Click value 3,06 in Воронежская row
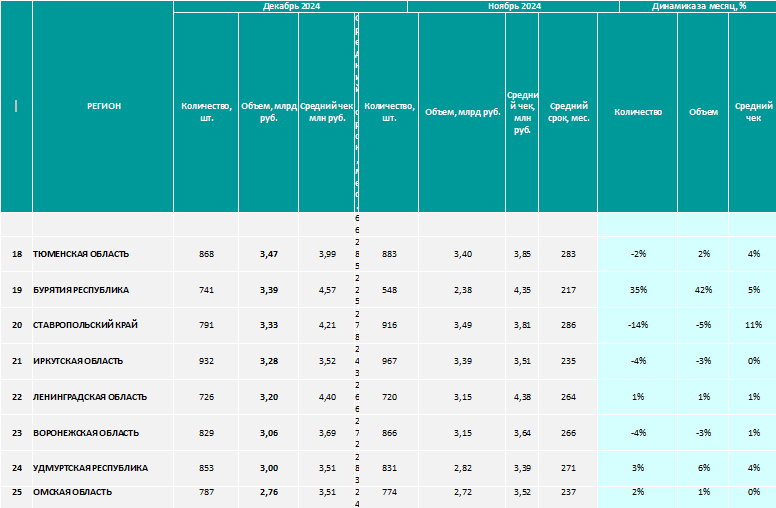This screenshot has width=776, height=508. [269, 433]
